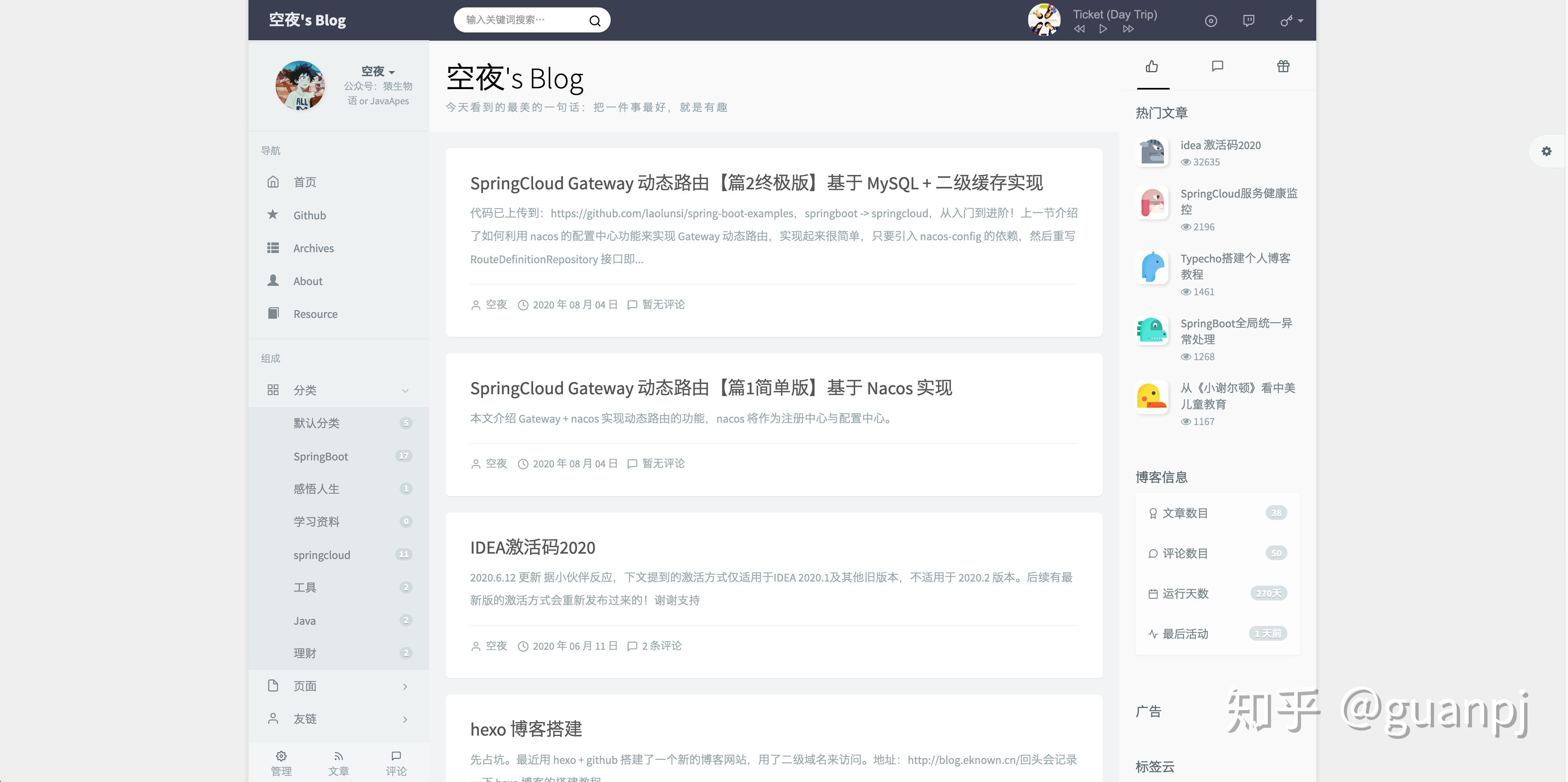Click the circular target icon in header

(x=1211, y=21)
